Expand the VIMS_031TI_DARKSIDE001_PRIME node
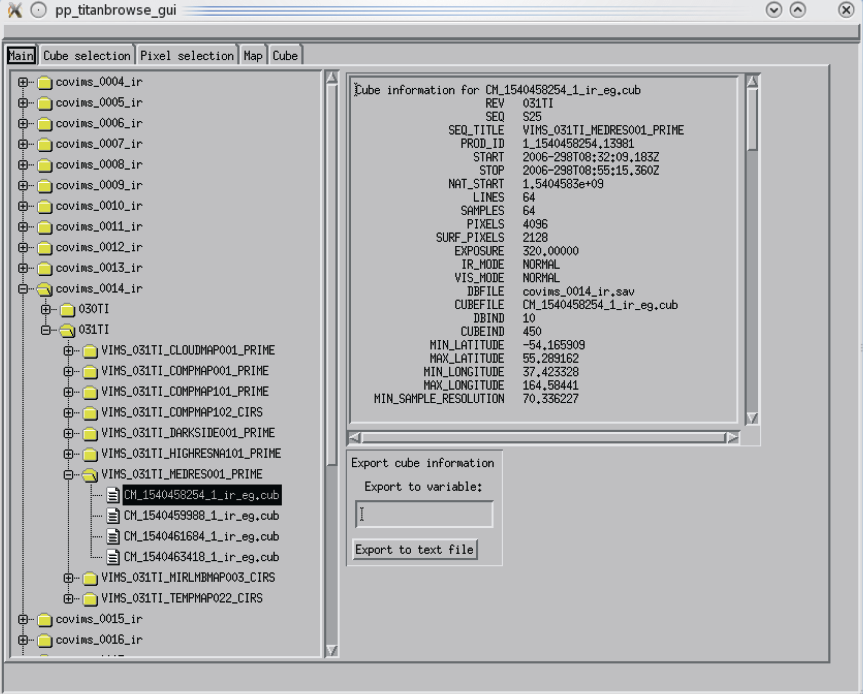Screen dimensions: 863x694 69,433
